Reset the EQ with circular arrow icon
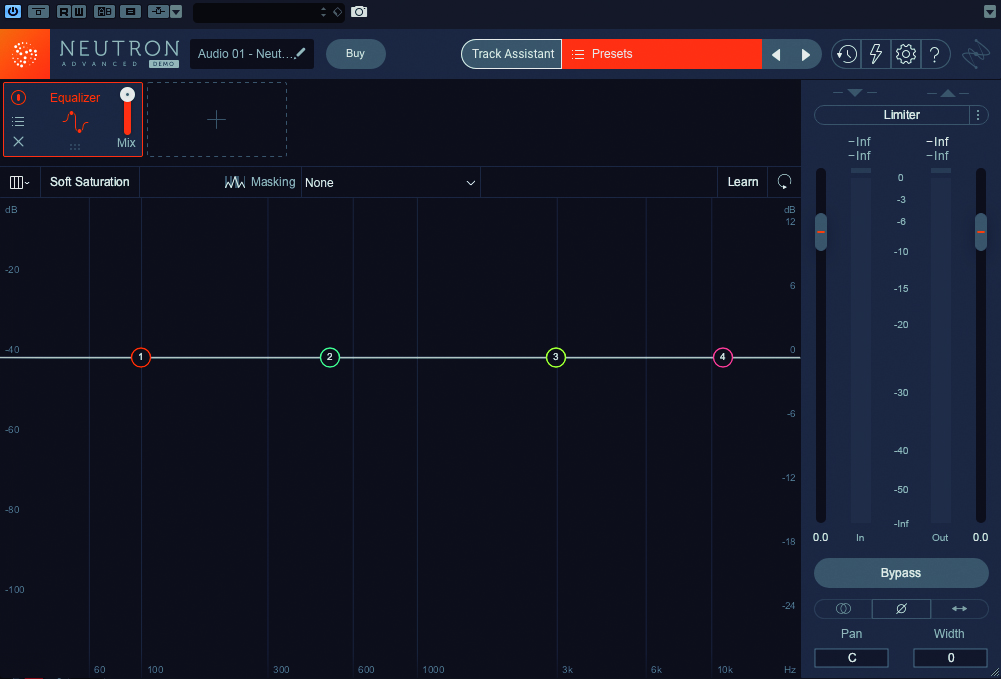 [x=785, y=182]
